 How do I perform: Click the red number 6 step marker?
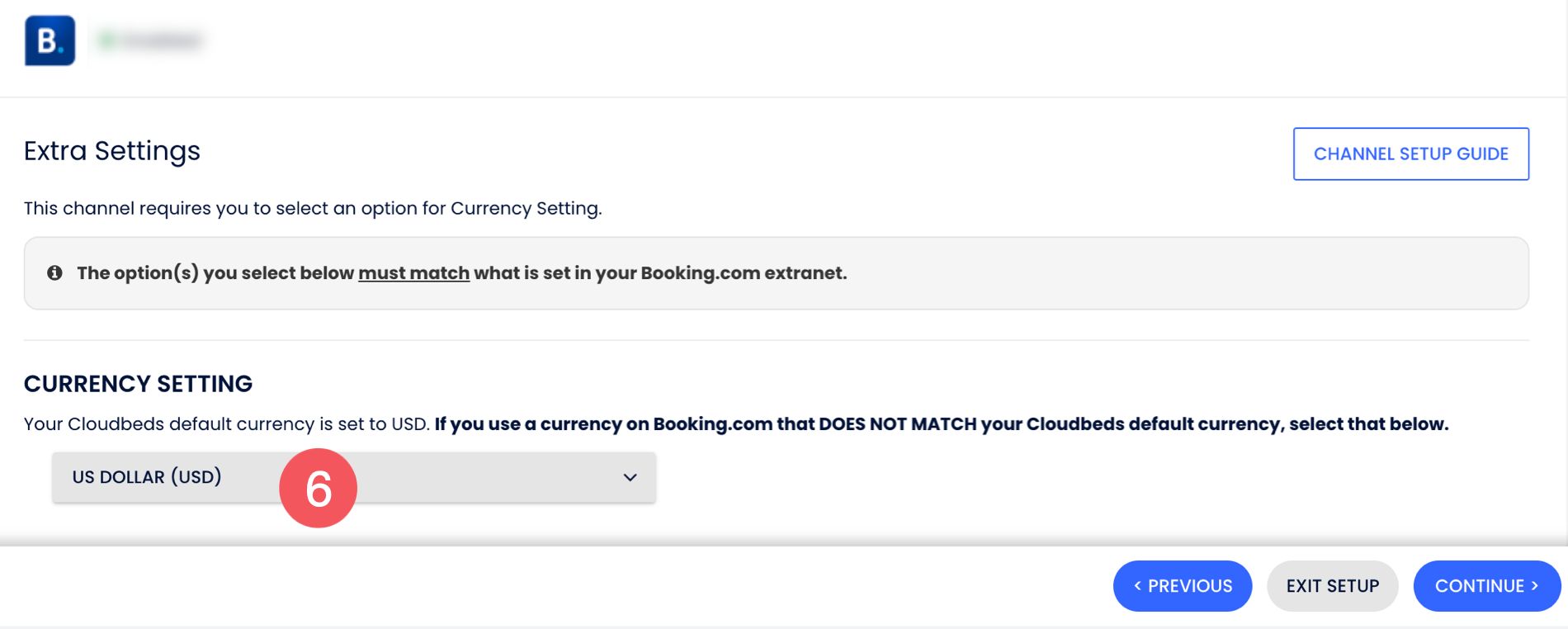pyautogui.click(x=318, y=488)
